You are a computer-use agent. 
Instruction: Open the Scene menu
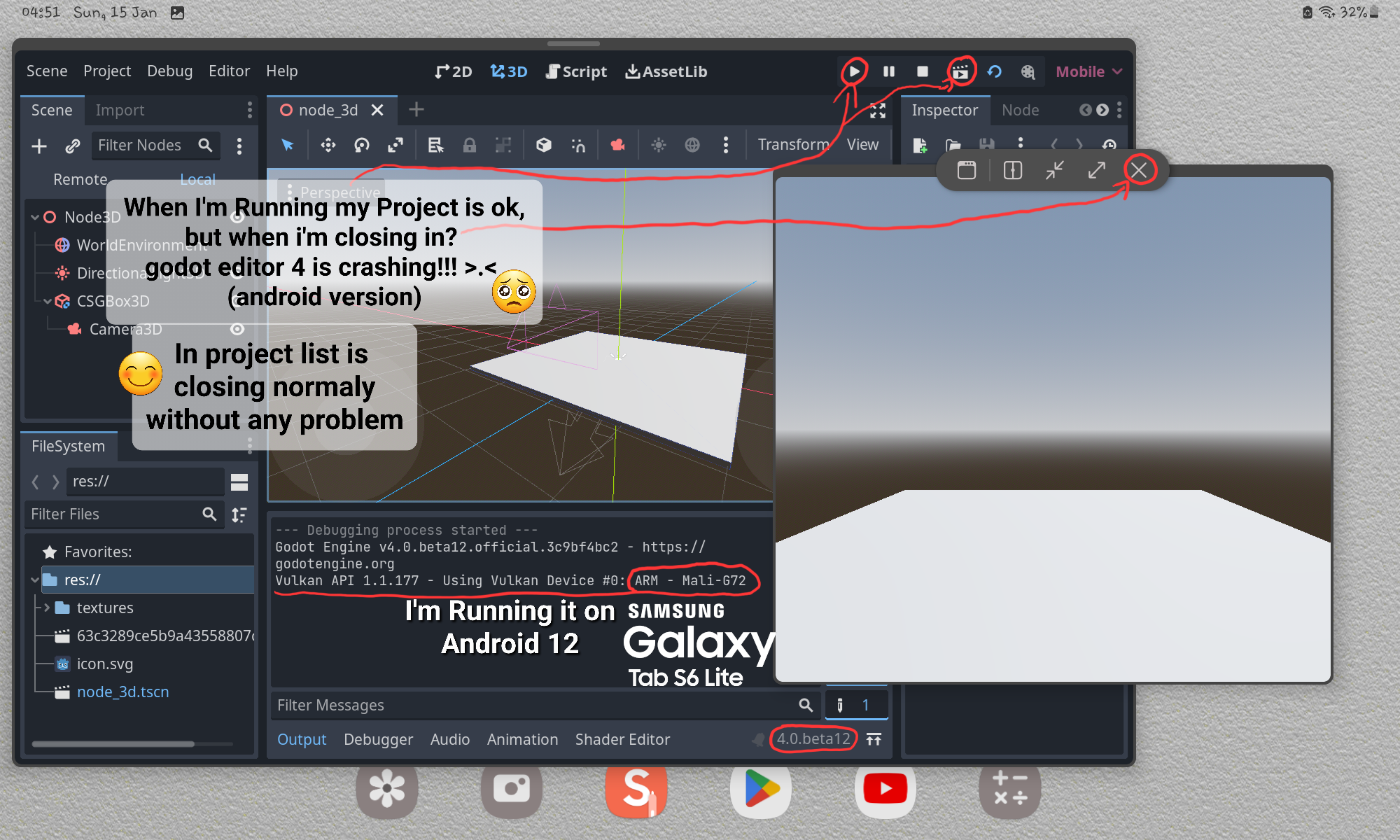(47, 71)
